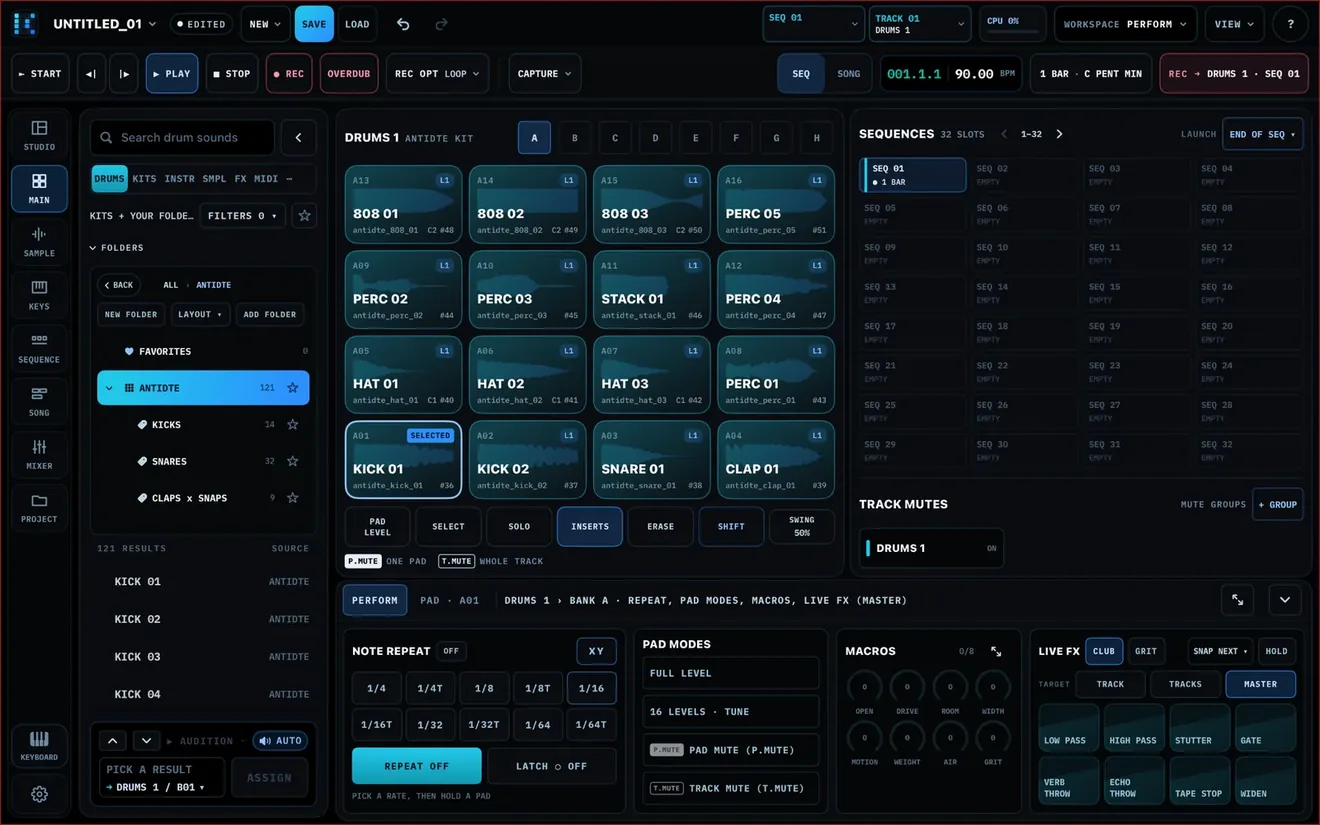The height and width of the screenshot is (825, 1320).
Task: Click the redo arrow icon
Action: pyautogui.click(x=441, y=24)
